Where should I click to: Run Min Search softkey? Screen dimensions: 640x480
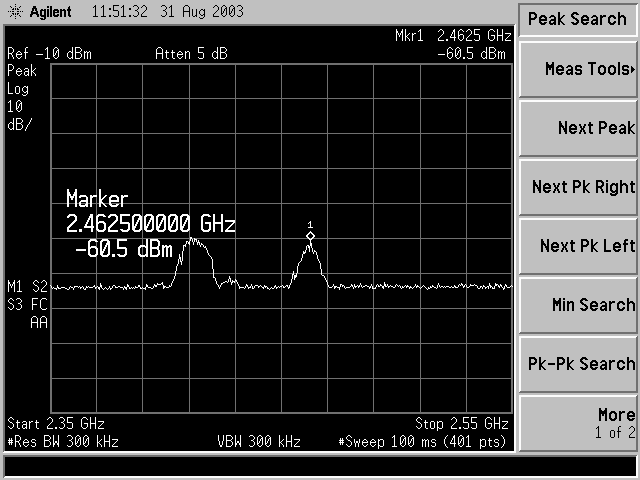tap(578, 305)
